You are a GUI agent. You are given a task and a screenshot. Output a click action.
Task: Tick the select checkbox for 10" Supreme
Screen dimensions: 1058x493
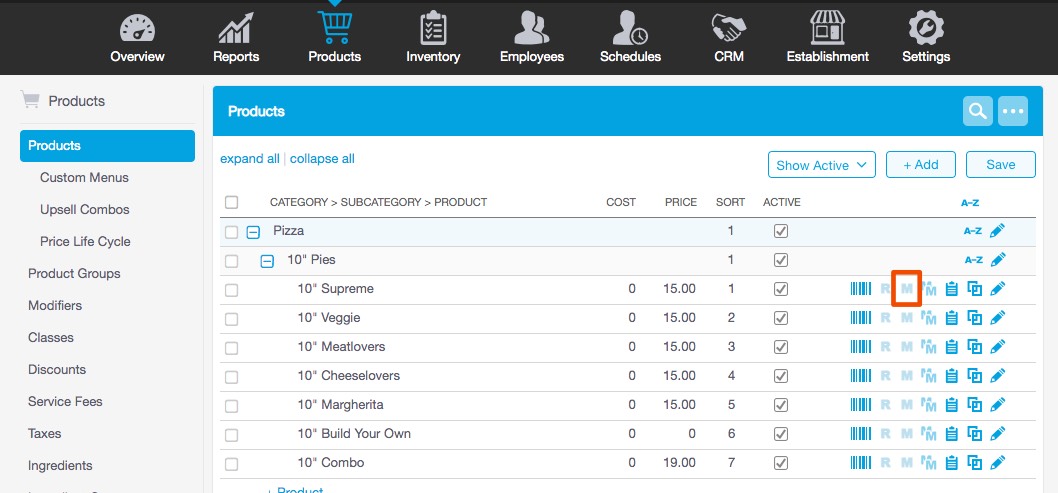(232, 290)
